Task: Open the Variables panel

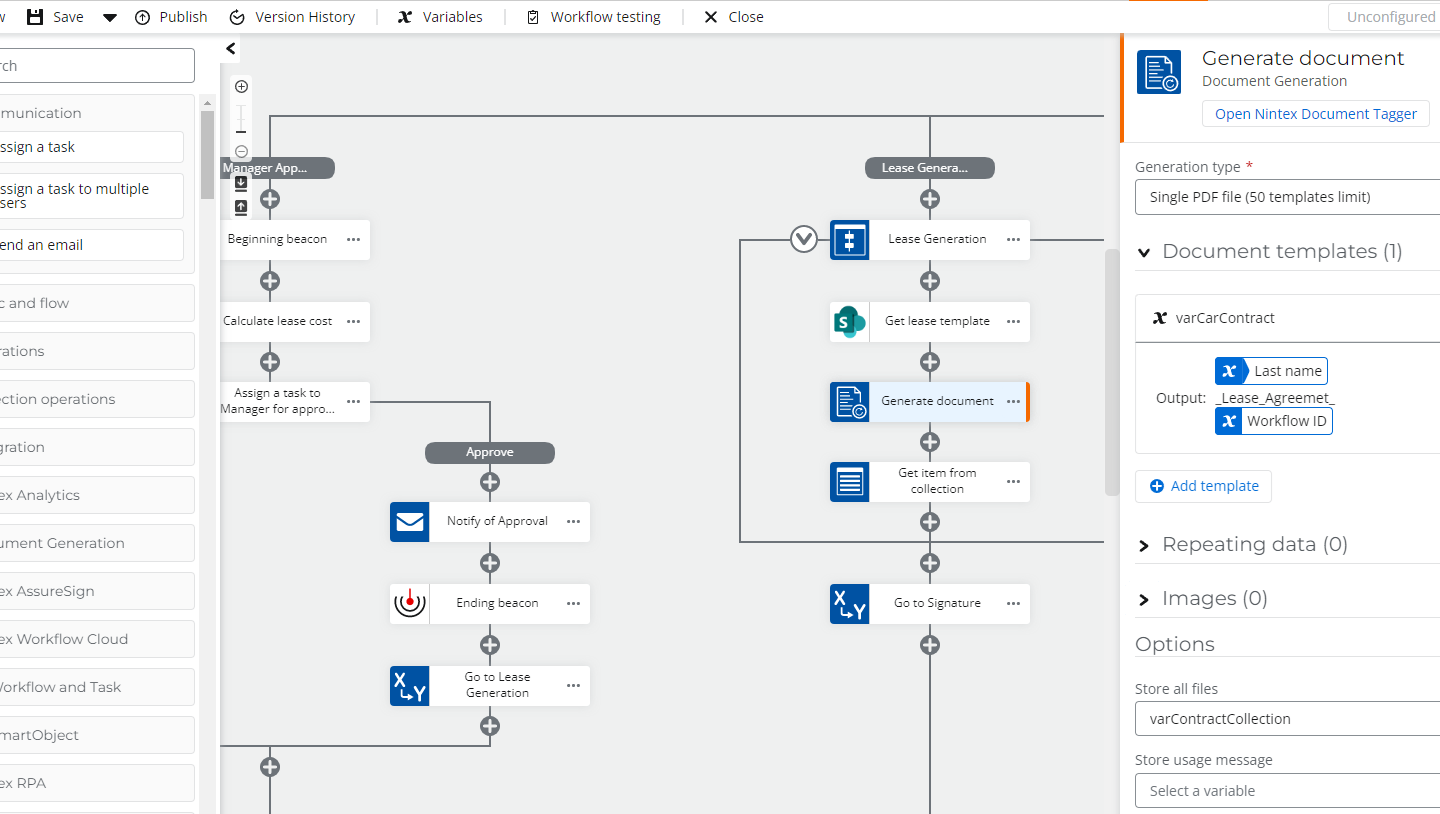Action: tap(440, 17)
